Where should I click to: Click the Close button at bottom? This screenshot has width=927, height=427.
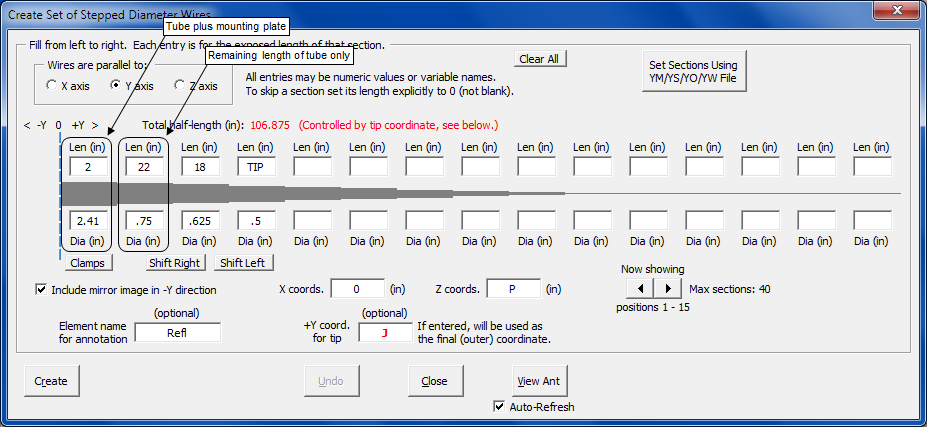pos(434,381)
